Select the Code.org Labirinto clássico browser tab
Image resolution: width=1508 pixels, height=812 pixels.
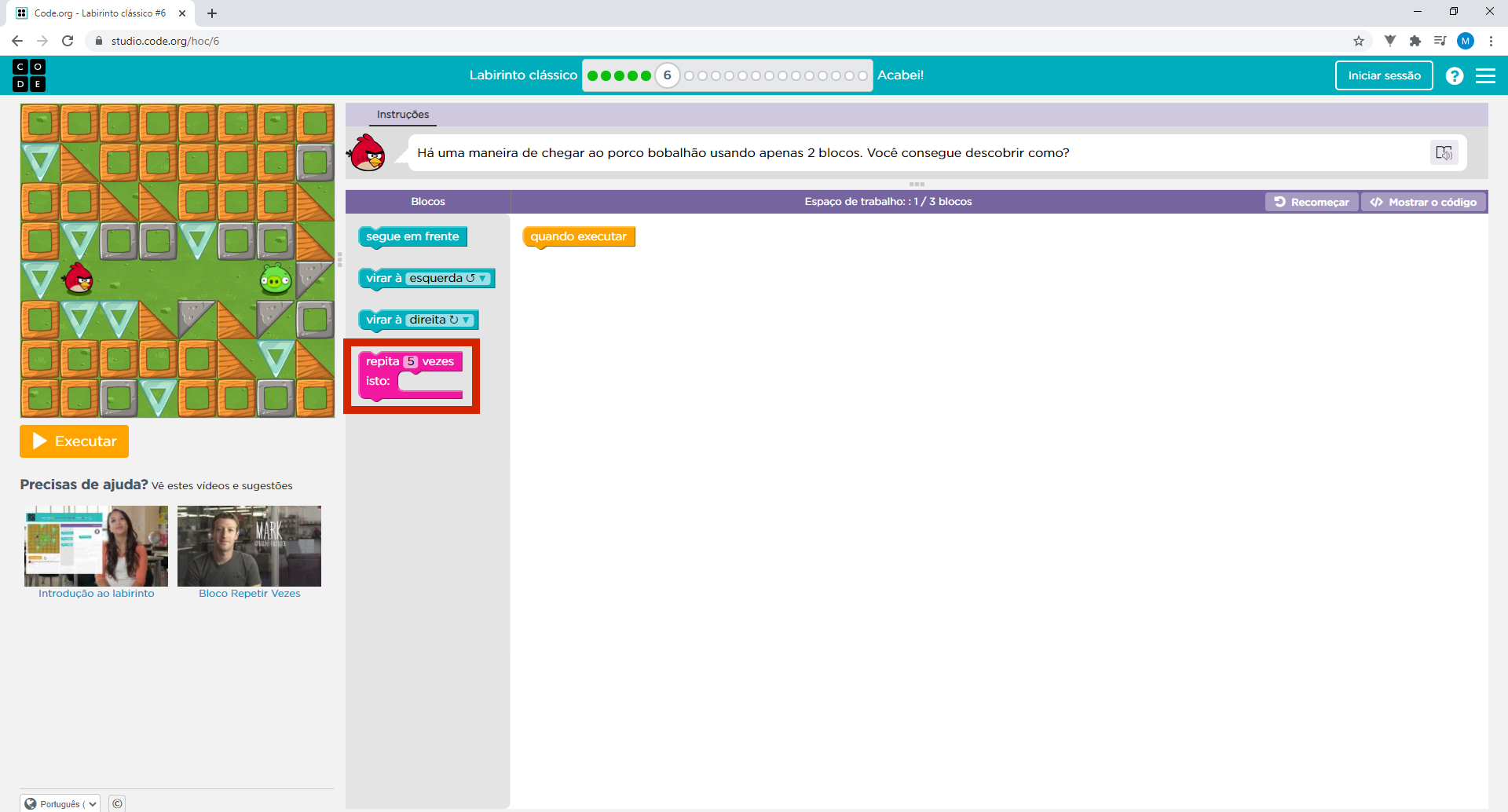point(100,13)
